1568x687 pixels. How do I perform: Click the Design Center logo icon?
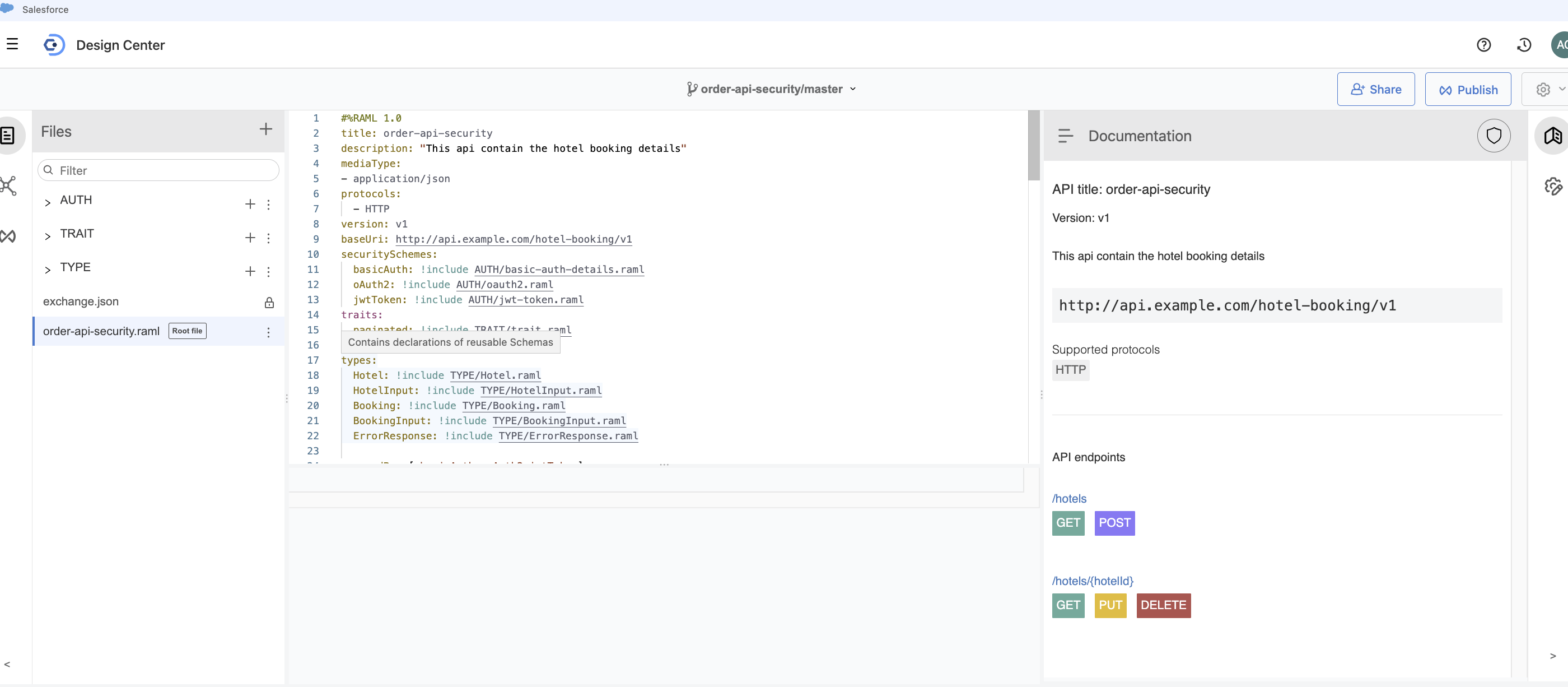[54, 45]
